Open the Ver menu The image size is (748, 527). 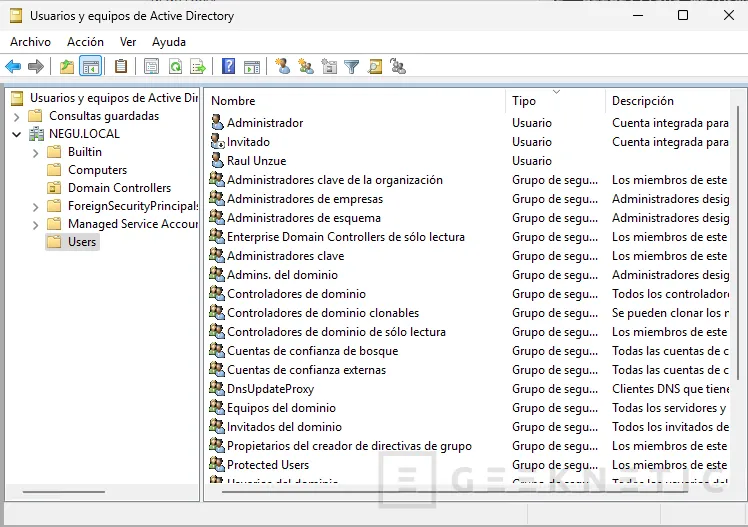(x=128, y=42)
